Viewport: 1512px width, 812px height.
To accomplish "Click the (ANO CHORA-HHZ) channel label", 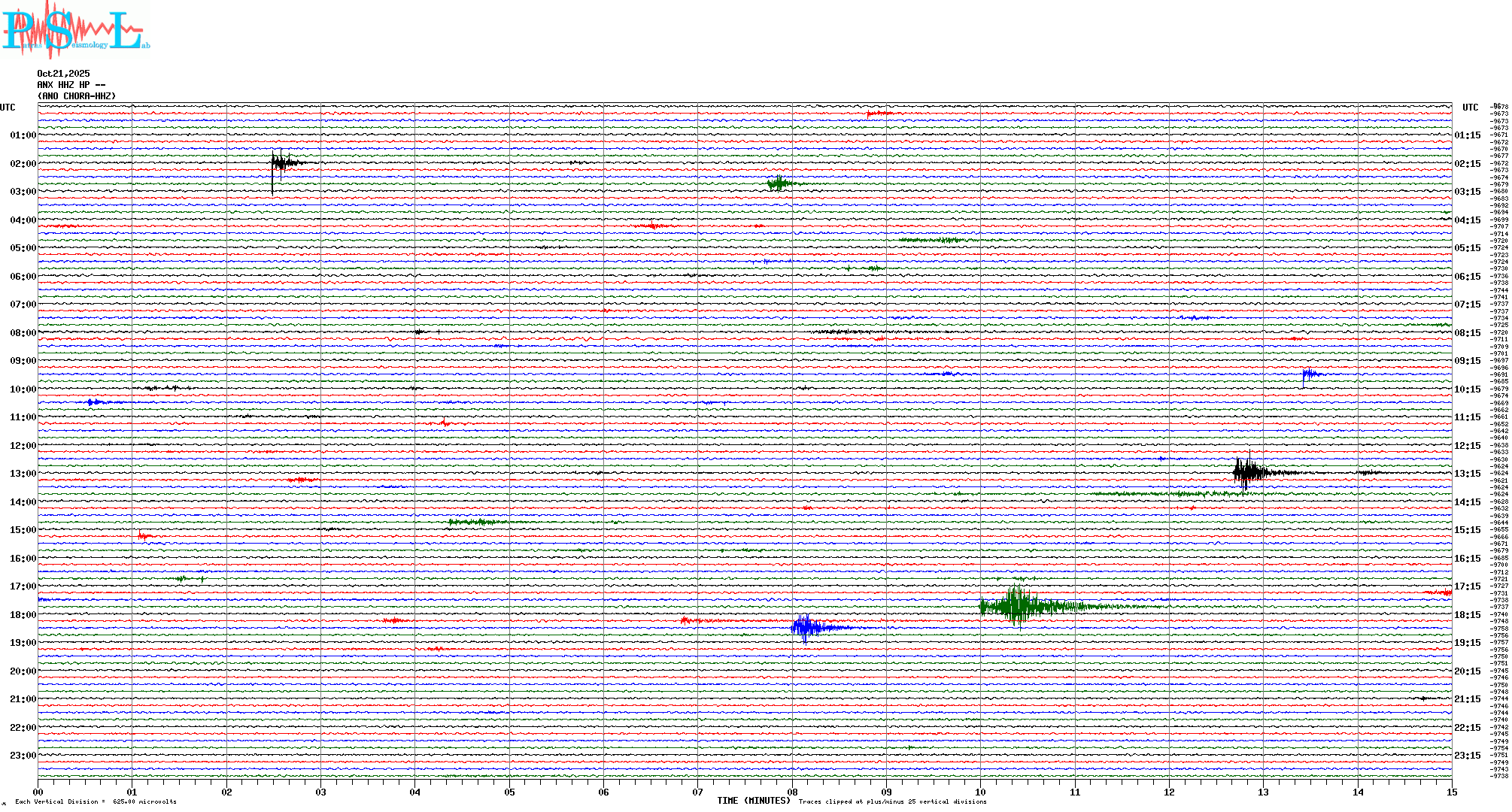I will (x=77, y=96).
